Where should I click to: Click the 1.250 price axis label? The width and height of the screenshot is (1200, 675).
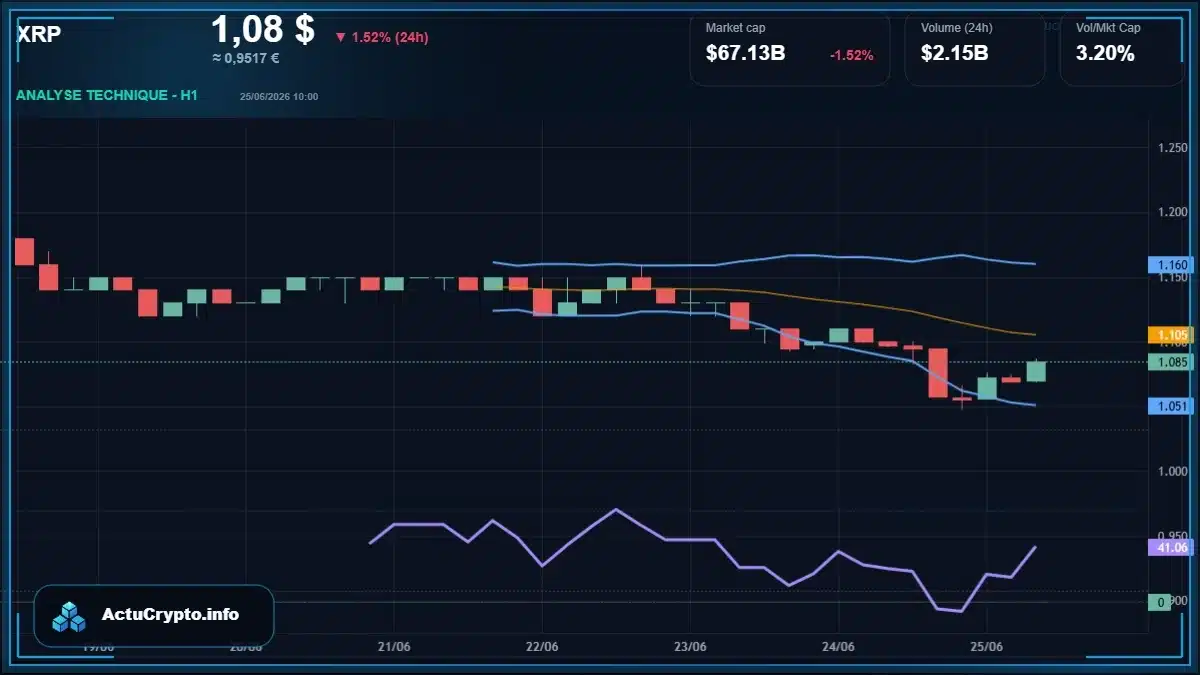pos(1172,148)
